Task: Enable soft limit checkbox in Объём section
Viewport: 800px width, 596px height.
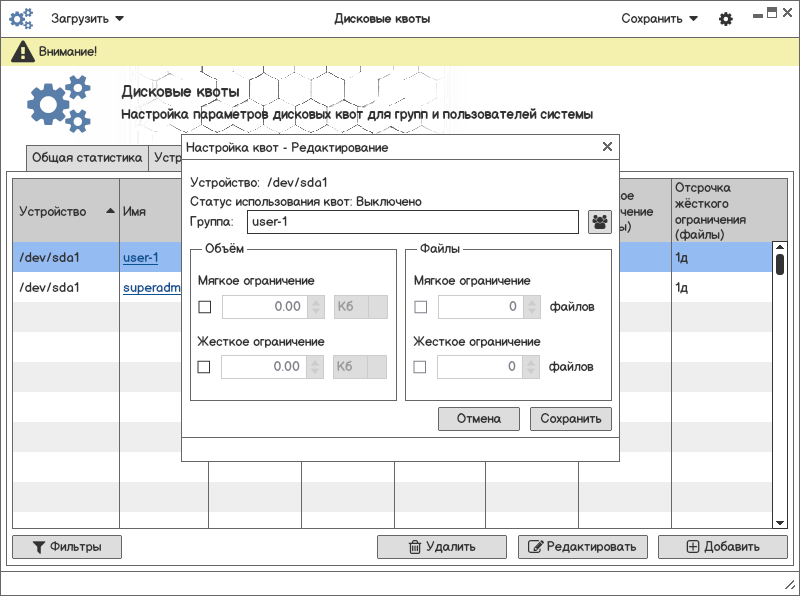Action: point(205,307)
